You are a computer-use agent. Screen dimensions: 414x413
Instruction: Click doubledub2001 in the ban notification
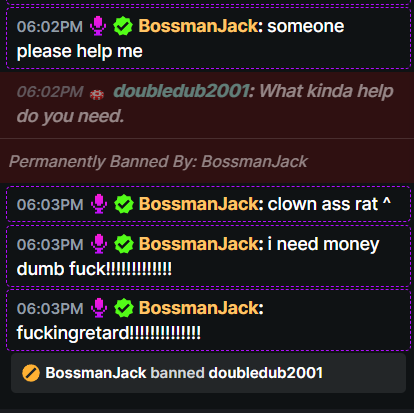(x=266, y=373)
